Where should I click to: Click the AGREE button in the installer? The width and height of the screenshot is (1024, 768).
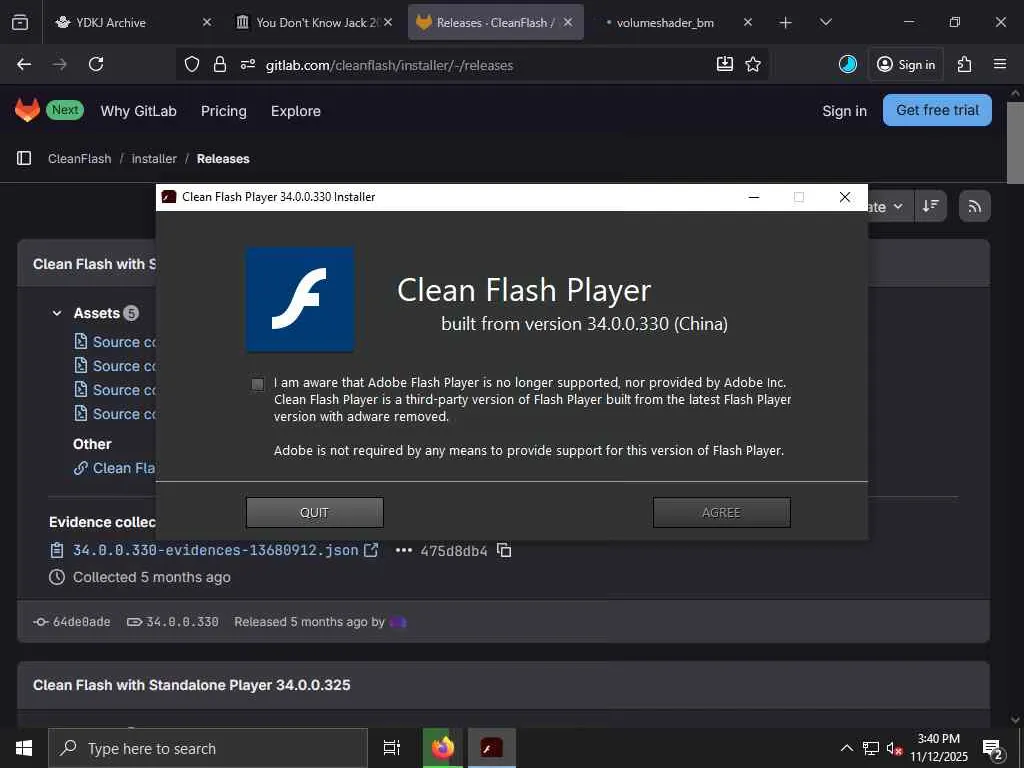click(x=722, y=513)
